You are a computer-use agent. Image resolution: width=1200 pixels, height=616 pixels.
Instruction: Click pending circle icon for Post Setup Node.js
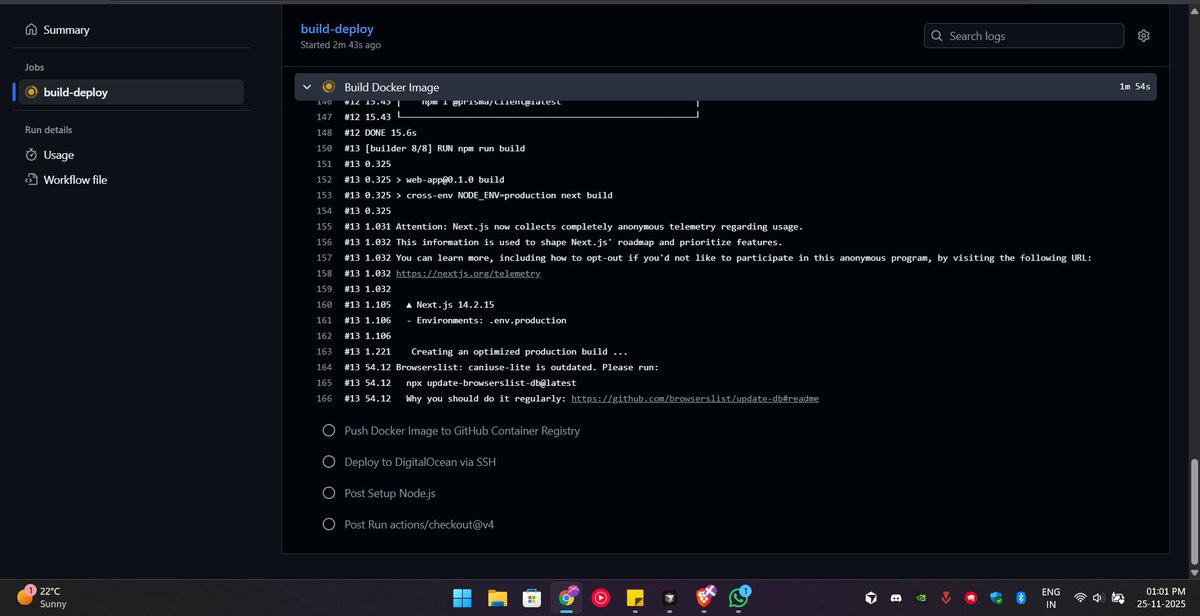point(328,493)
